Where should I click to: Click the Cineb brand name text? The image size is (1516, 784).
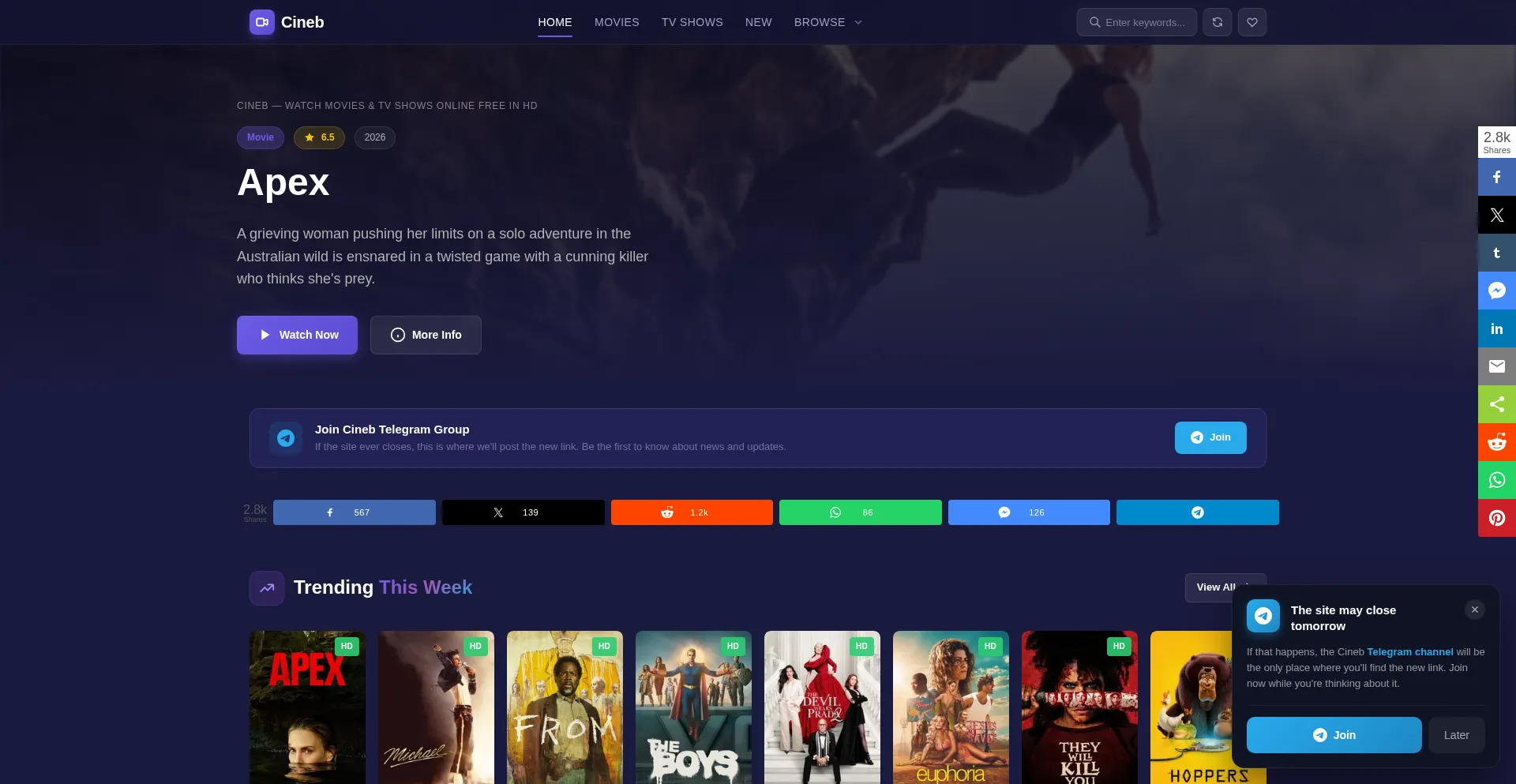pos(302,22)
